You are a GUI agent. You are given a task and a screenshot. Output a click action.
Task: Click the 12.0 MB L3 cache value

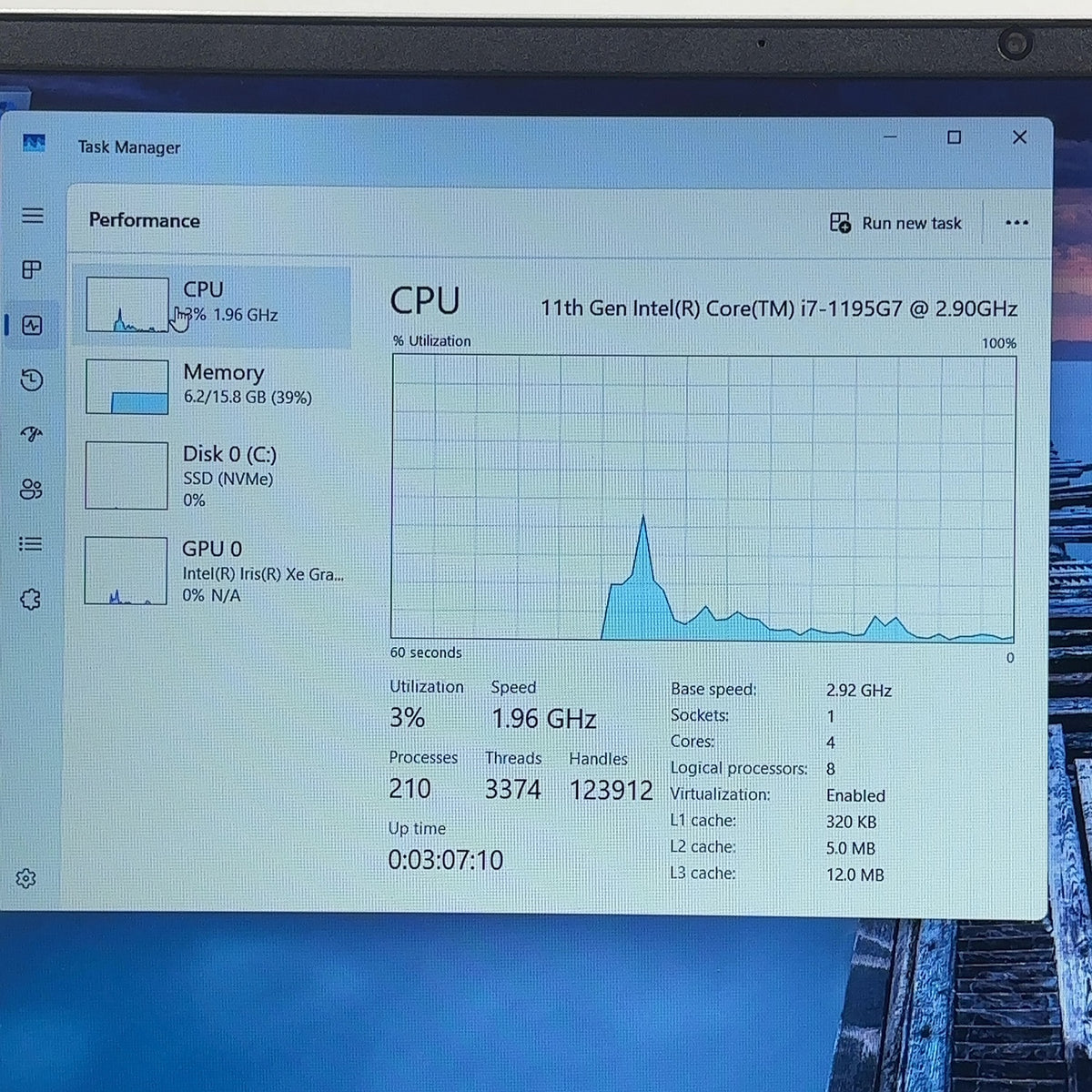pyautogui.click(x=854, y=875)
